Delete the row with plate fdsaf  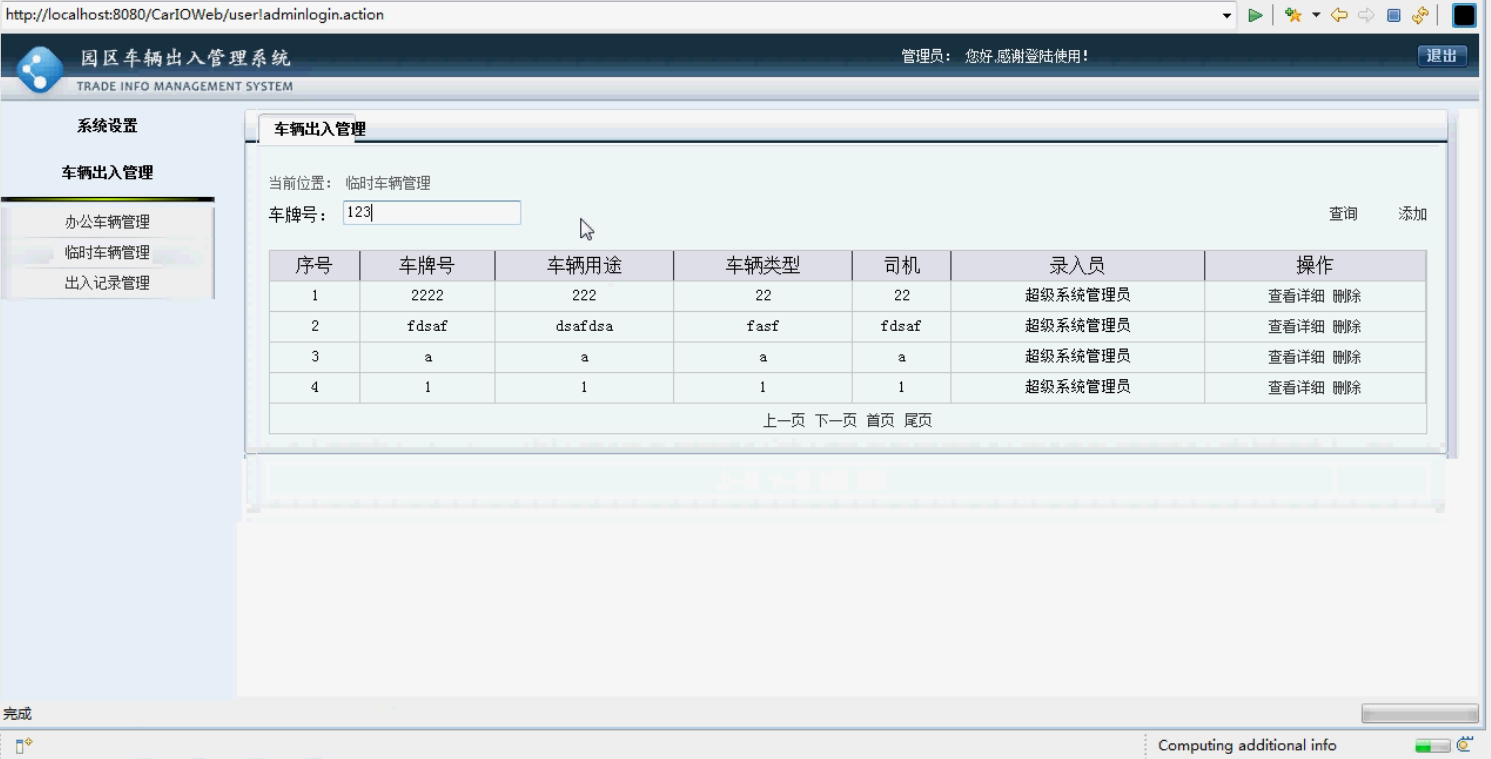tap(1347, 327)
